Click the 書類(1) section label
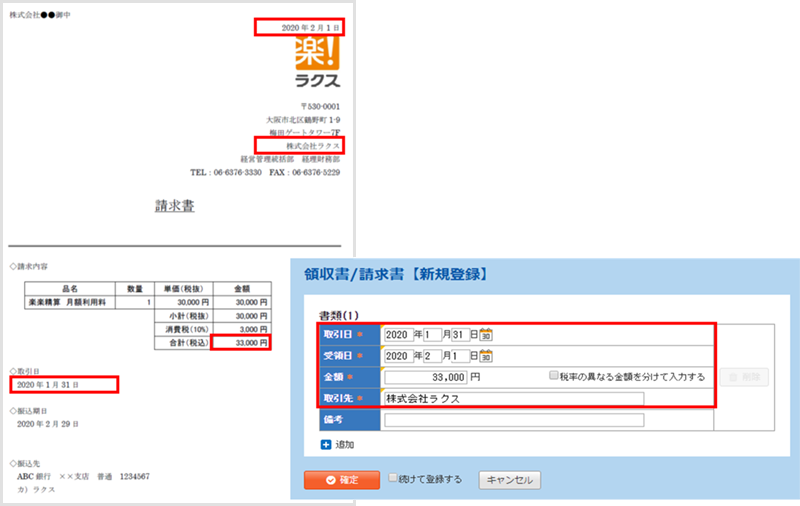 pos(339,315)
